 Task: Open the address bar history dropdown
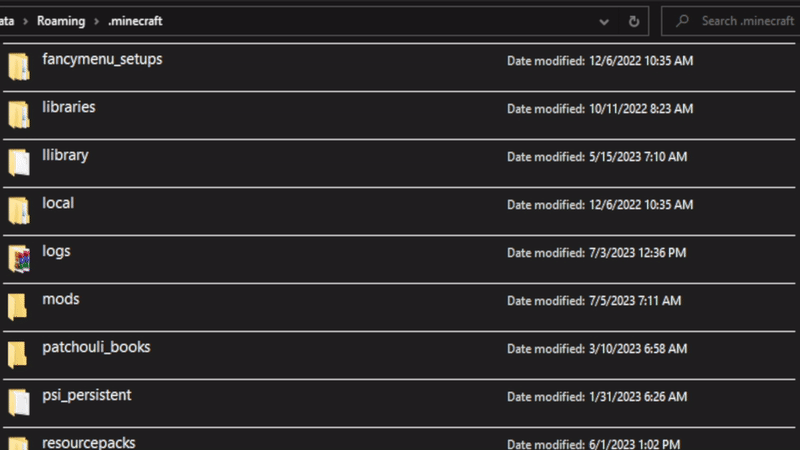click(x=604, y=21)
